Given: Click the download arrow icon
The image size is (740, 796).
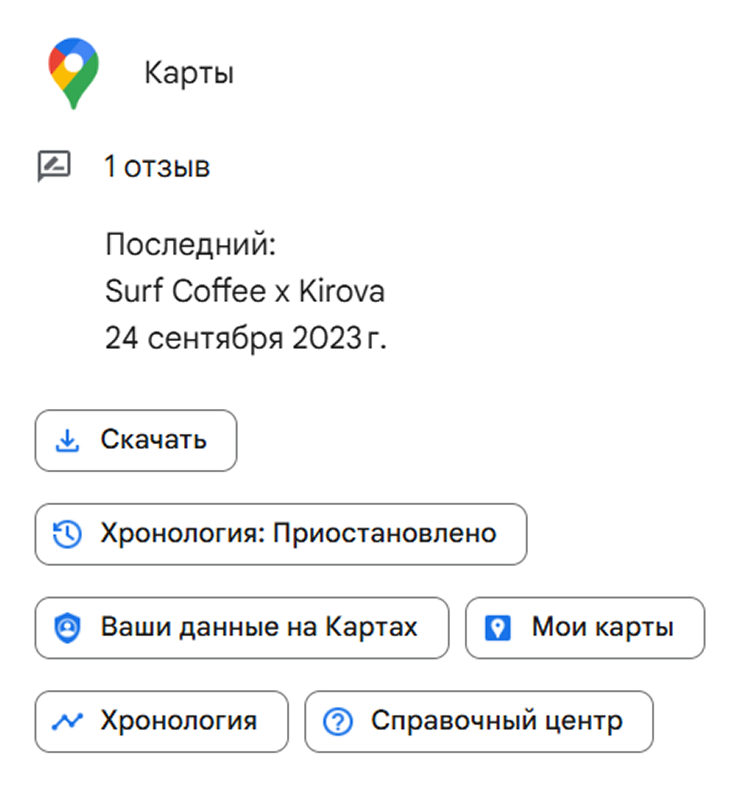Looking at the screenshot, I should [67, 441].
